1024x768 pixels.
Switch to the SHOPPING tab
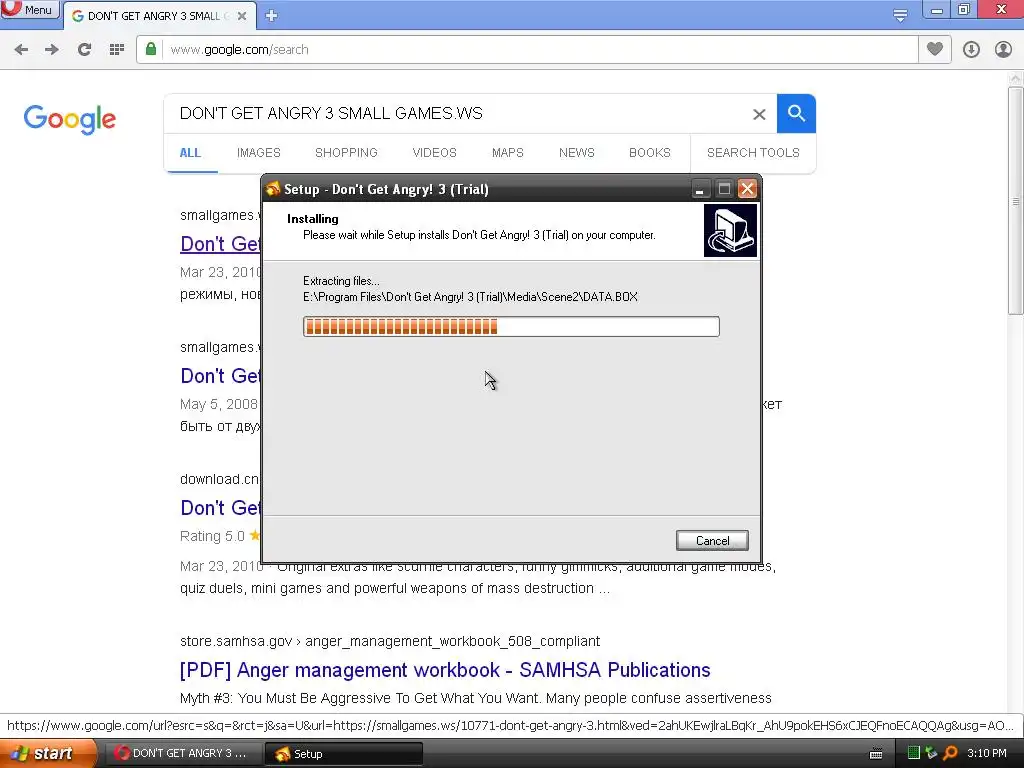346,153
